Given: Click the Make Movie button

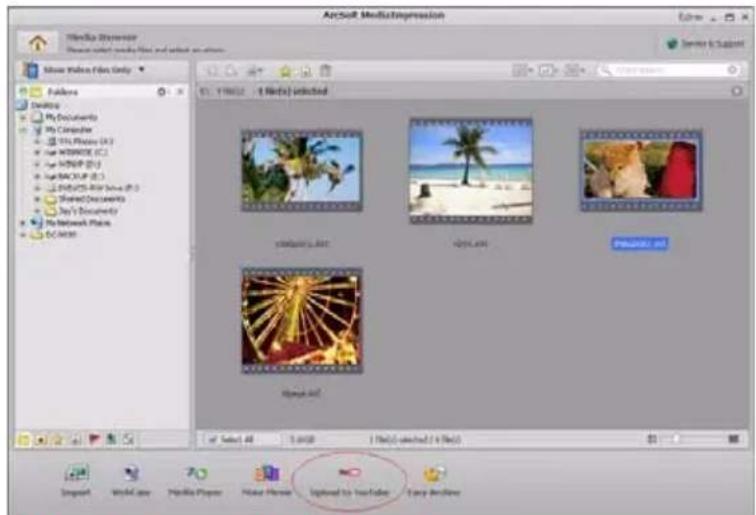Looking at the screenshot, I should (267, 480).
